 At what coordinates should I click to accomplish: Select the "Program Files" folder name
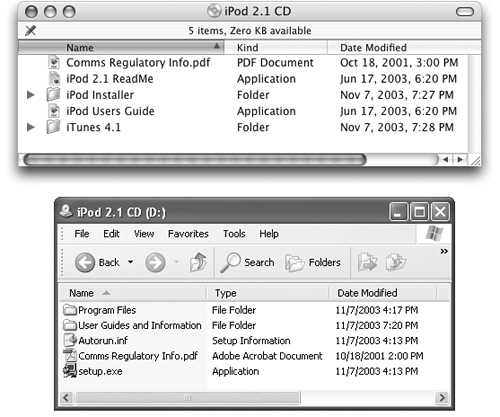(107, 310)
